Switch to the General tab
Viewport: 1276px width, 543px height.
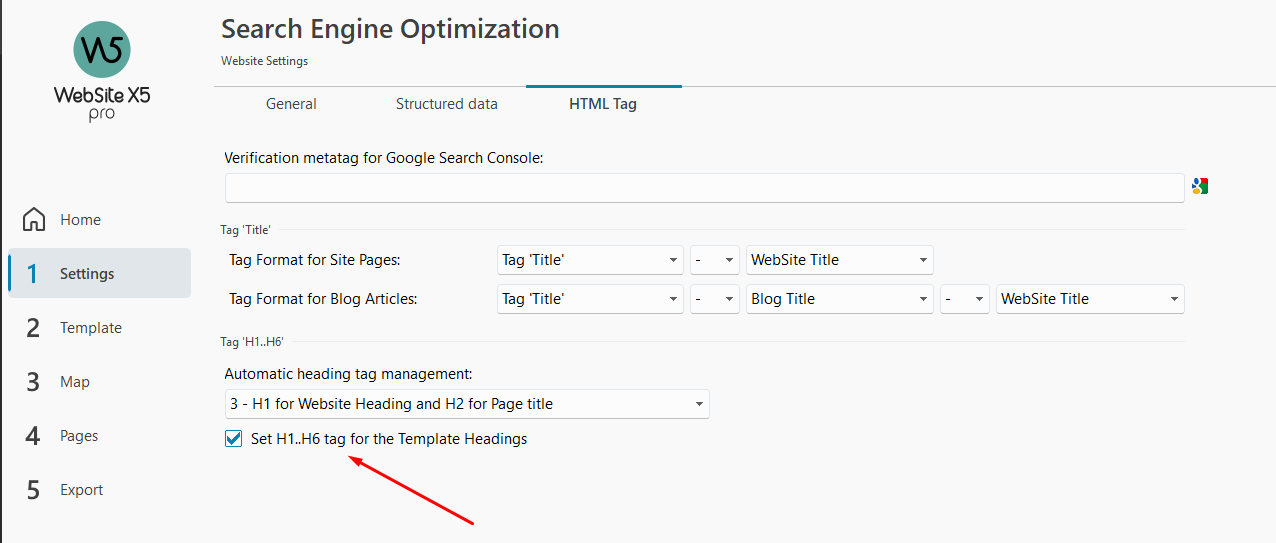point(291,104)
